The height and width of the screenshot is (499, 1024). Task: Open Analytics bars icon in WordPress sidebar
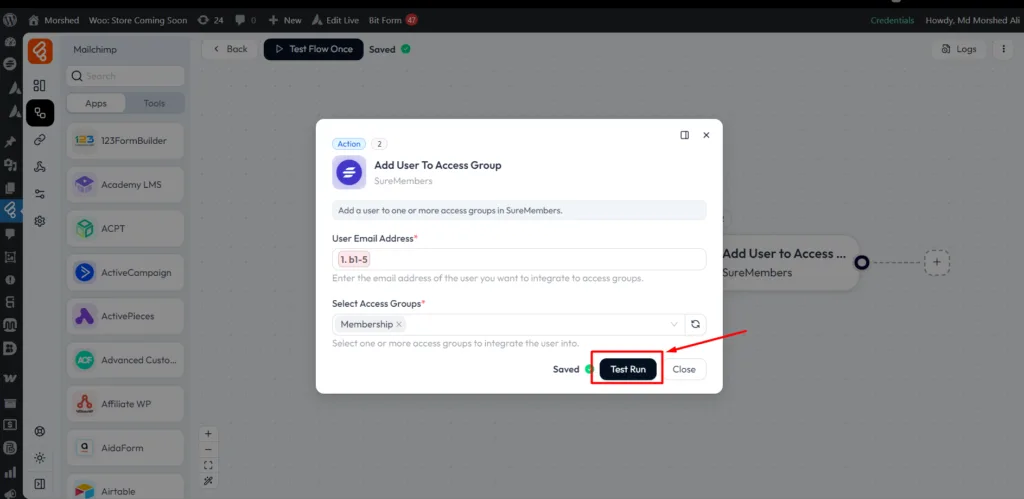pos(10,472)
